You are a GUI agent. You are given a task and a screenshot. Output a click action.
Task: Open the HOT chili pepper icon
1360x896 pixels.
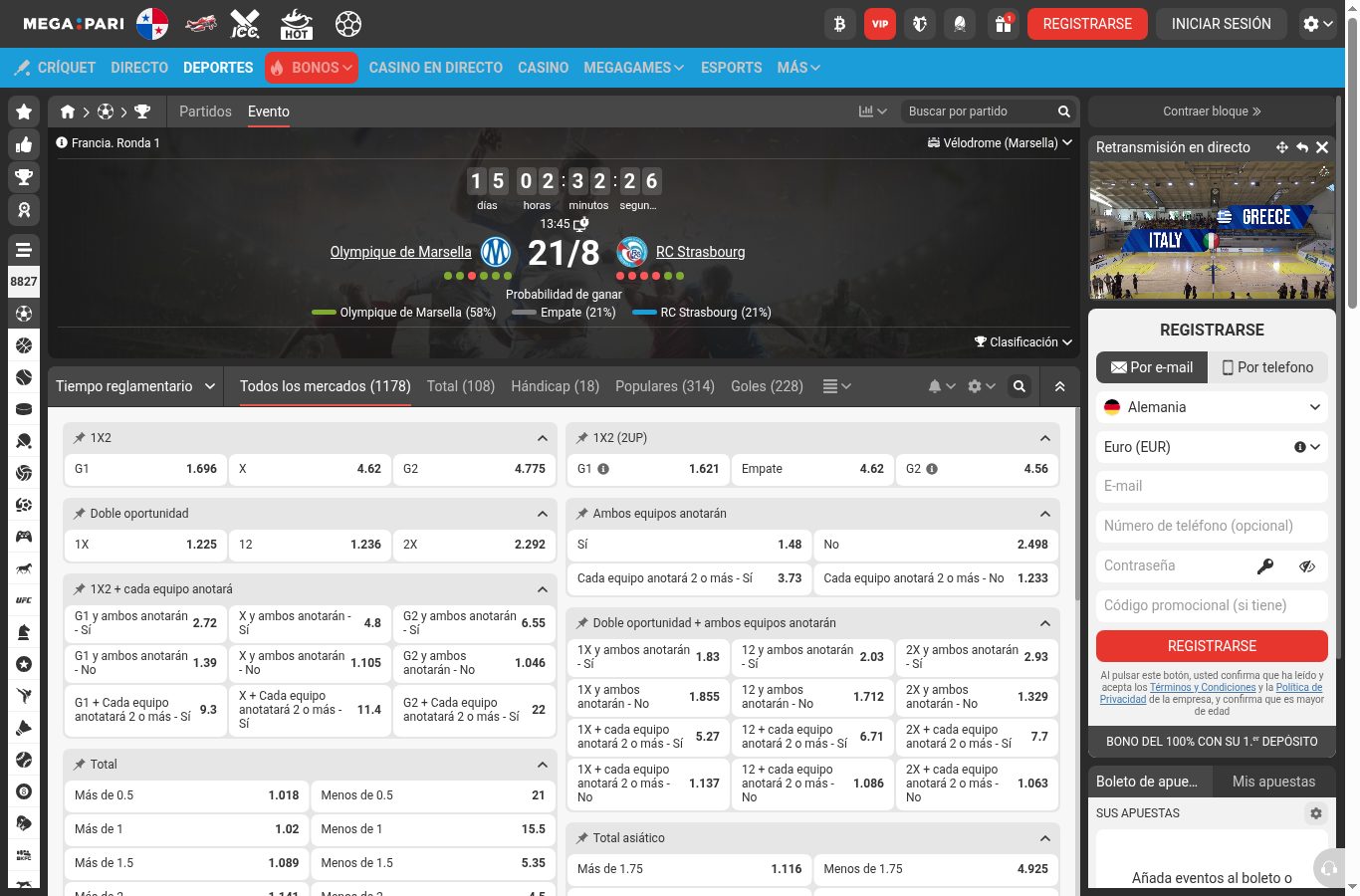(x=297, y=24)
